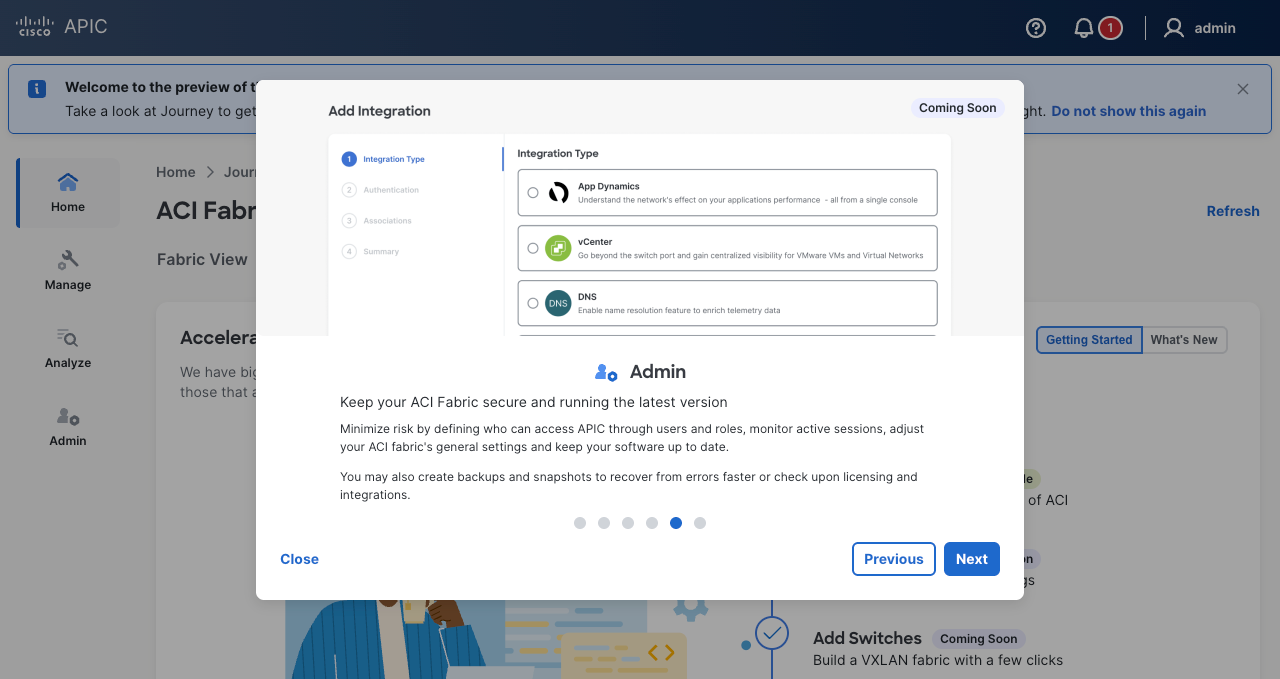
Task: Select the App Dynamics radio button
Action: 533,193
